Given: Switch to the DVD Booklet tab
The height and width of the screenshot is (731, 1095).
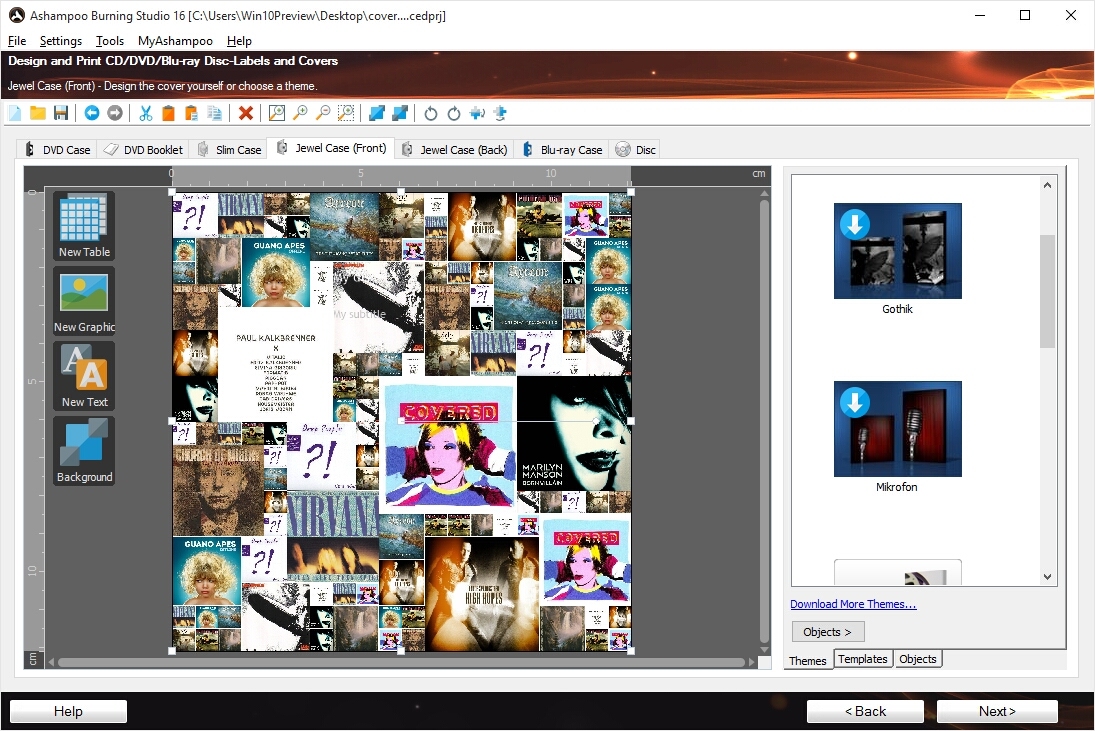Looking at the screenshot, I should 143,149.
